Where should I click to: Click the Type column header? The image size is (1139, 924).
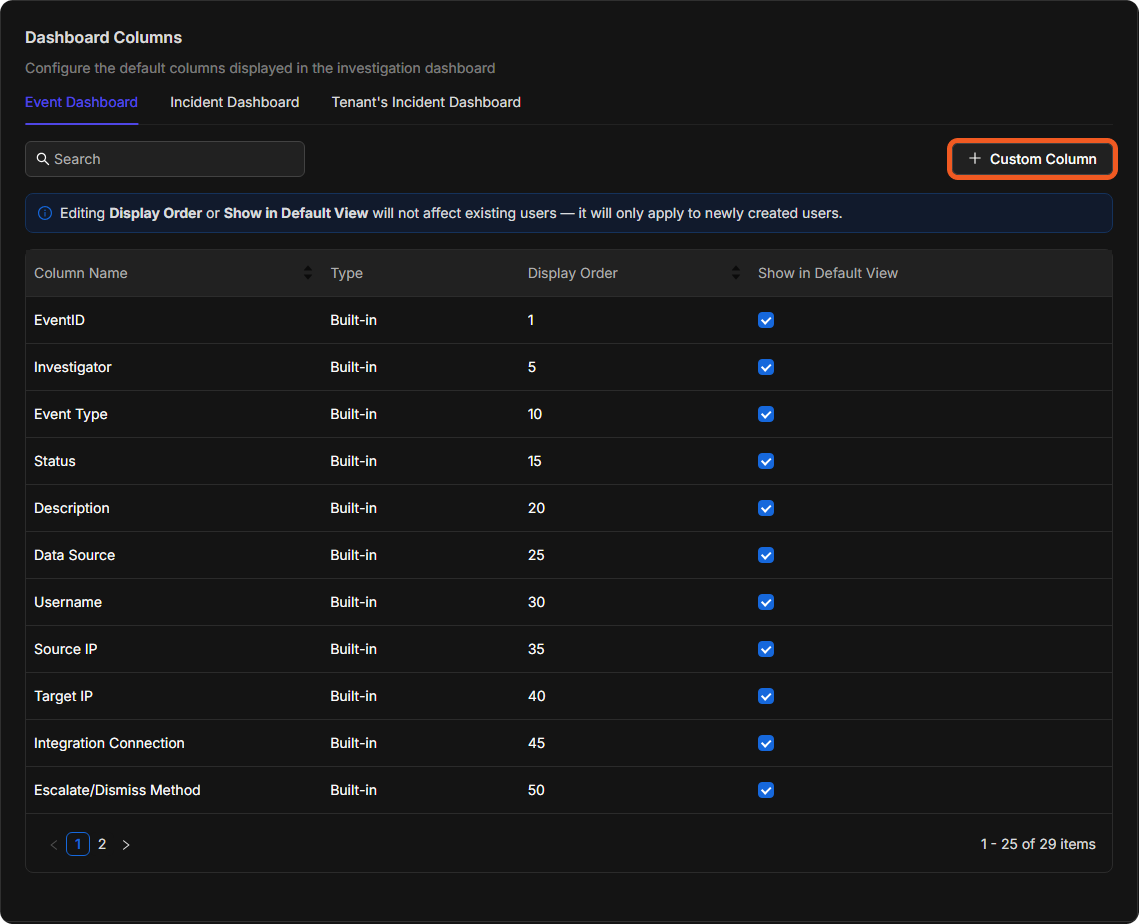(346, 273)
